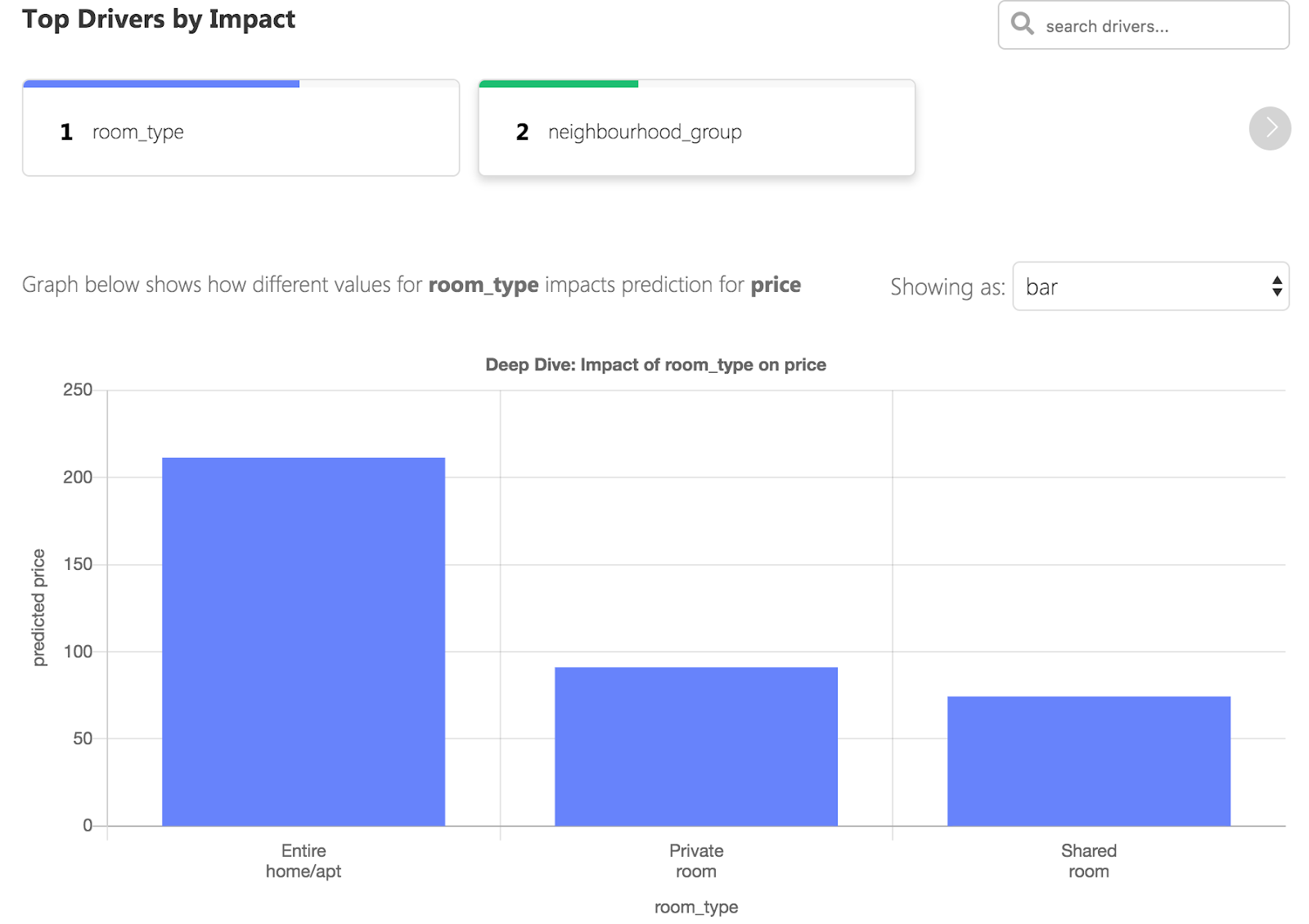The height and width of the screenshot is (924, 1309).
Task: Click the Entire home/apt chart bar
Action: click(x=304, y=642)
